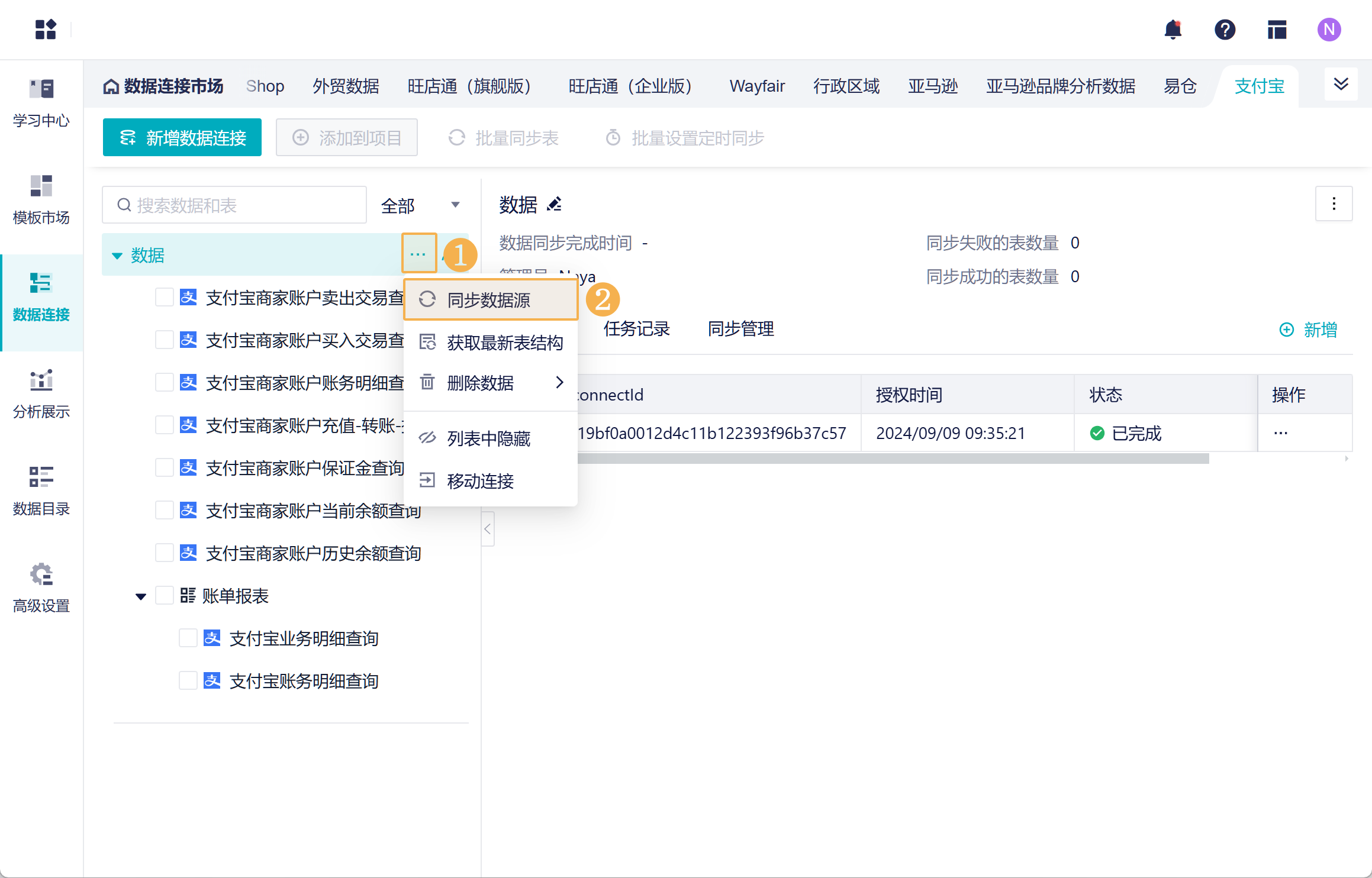The width and height of the screenshot is (1372, 878).
Task: Focus the 搜索数据和表 search field
Action: coord(234,205)
